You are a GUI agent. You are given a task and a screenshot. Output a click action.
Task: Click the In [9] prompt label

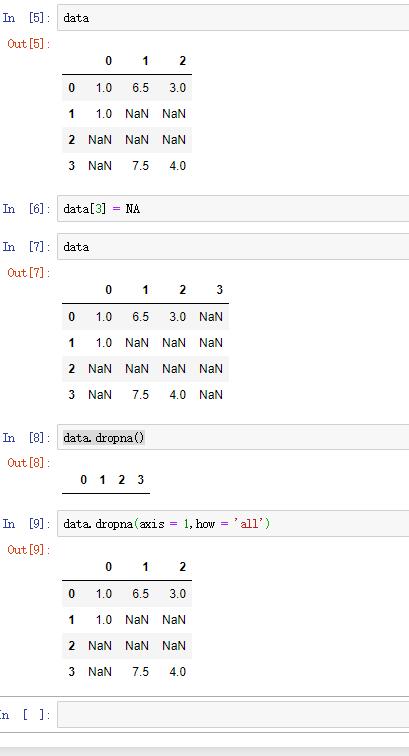coord(27,524)
